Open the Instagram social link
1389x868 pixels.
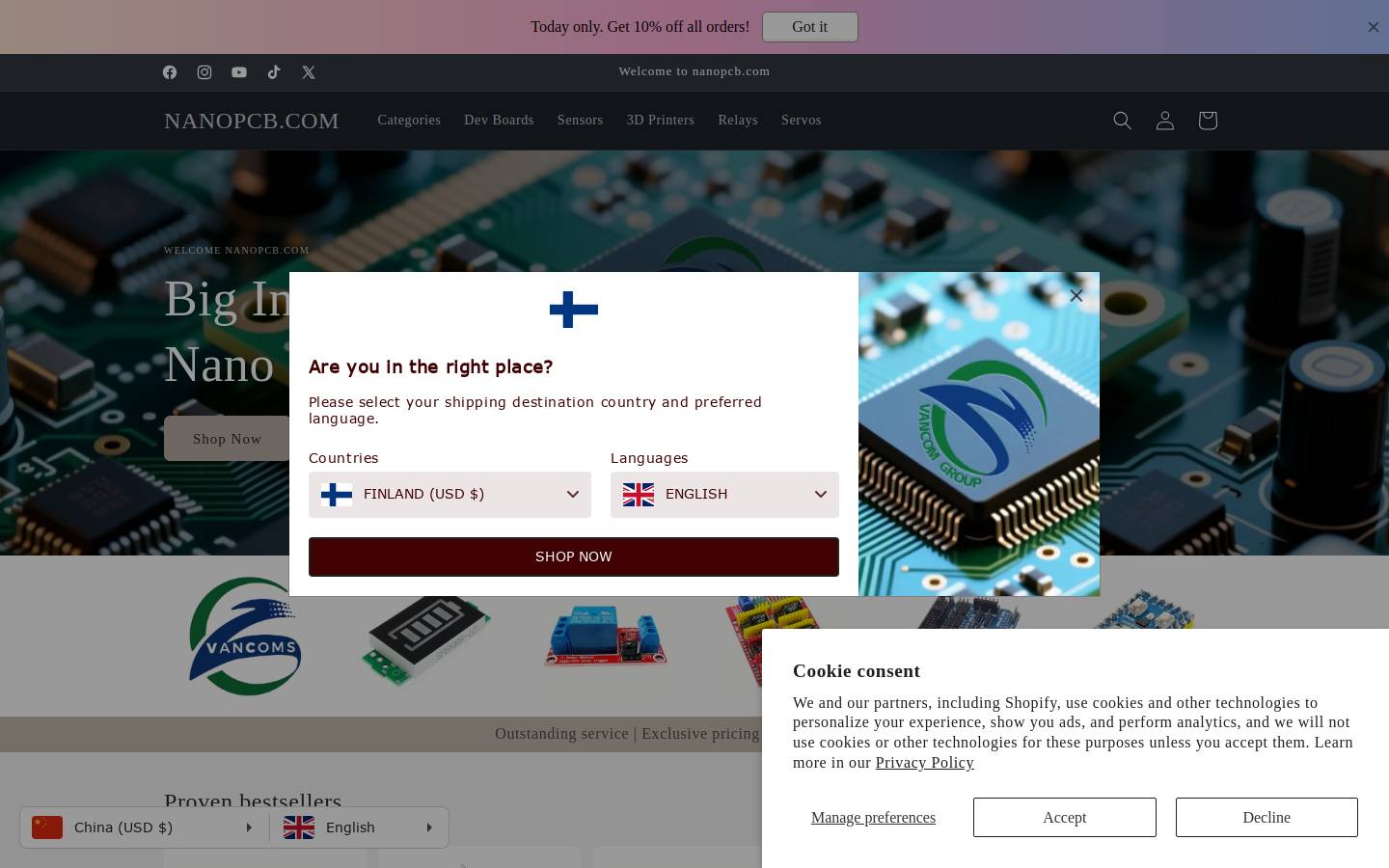[x=204, y=72]
